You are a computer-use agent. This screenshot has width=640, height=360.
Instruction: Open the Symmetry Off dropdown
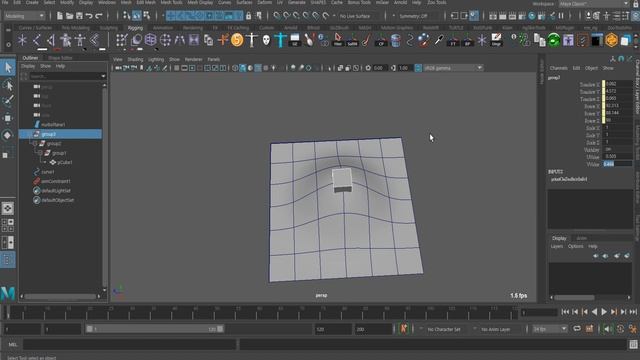pyautogui.click(x=413, y=16)
